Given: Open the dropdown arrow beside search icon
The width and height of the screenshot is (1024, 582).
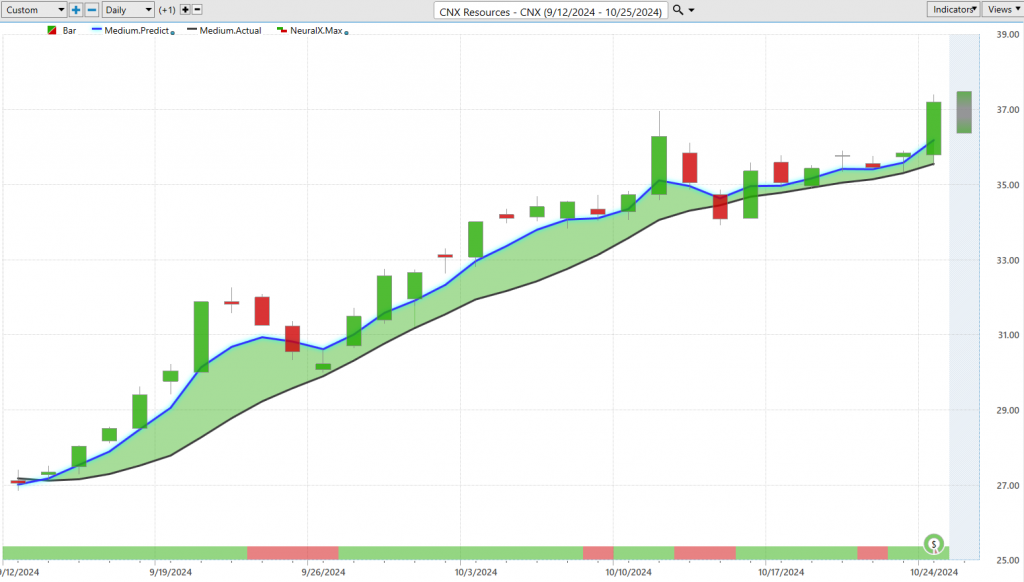Looking at the screenshot, I should (692, 10).
